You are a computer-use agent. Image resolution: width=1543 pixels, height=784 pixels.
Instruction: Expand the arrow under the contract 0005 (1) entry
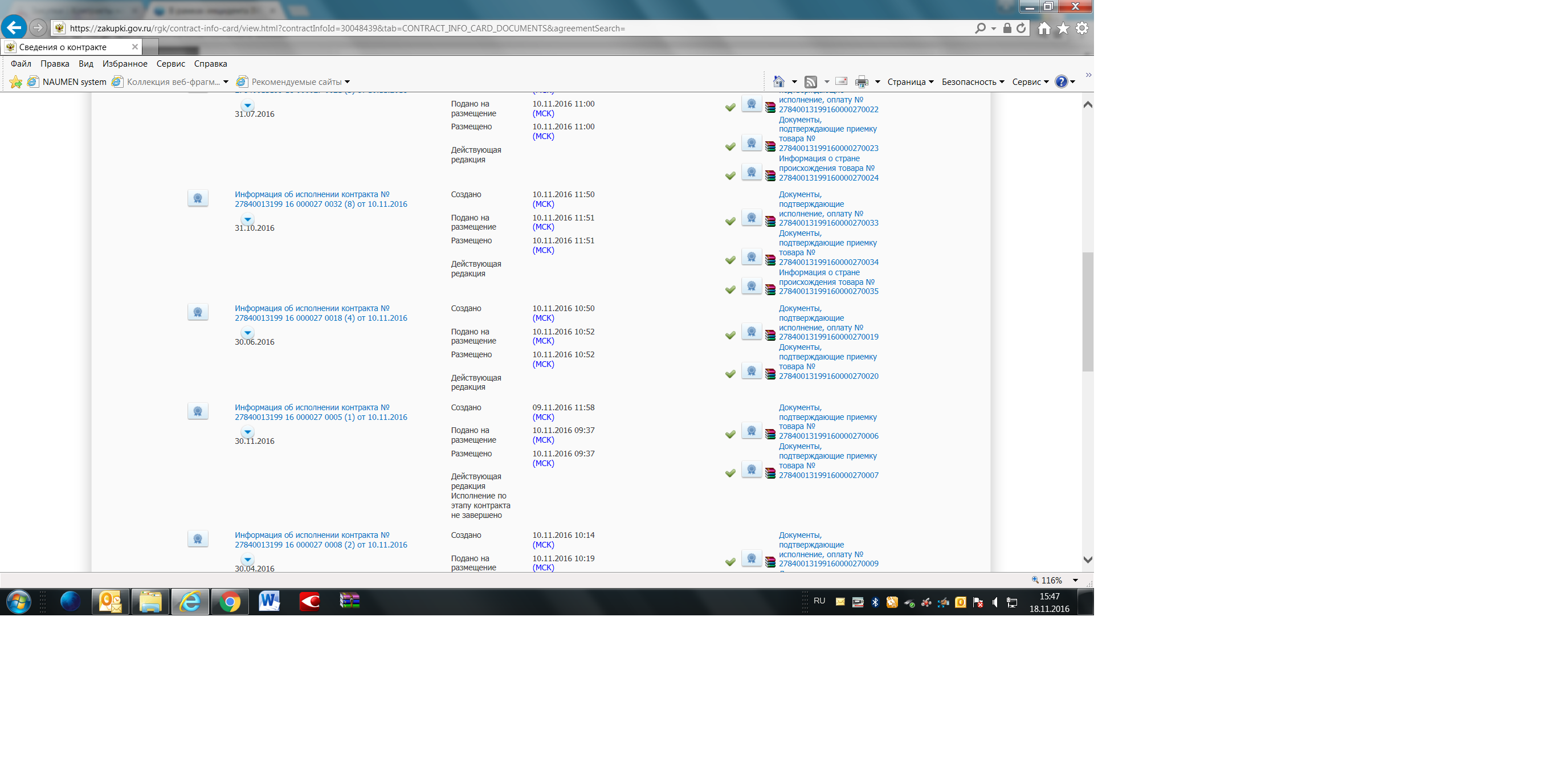[x=247, y=432]
